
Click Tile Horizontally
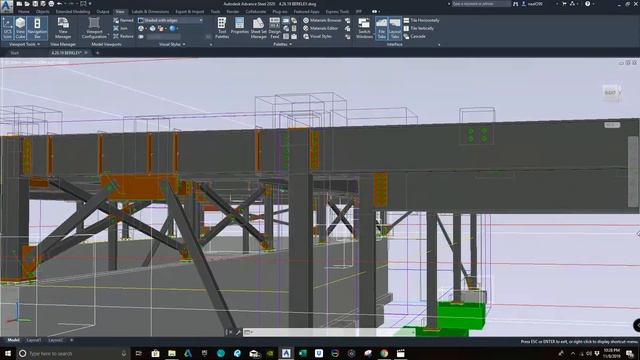click(x=421, y=20)
